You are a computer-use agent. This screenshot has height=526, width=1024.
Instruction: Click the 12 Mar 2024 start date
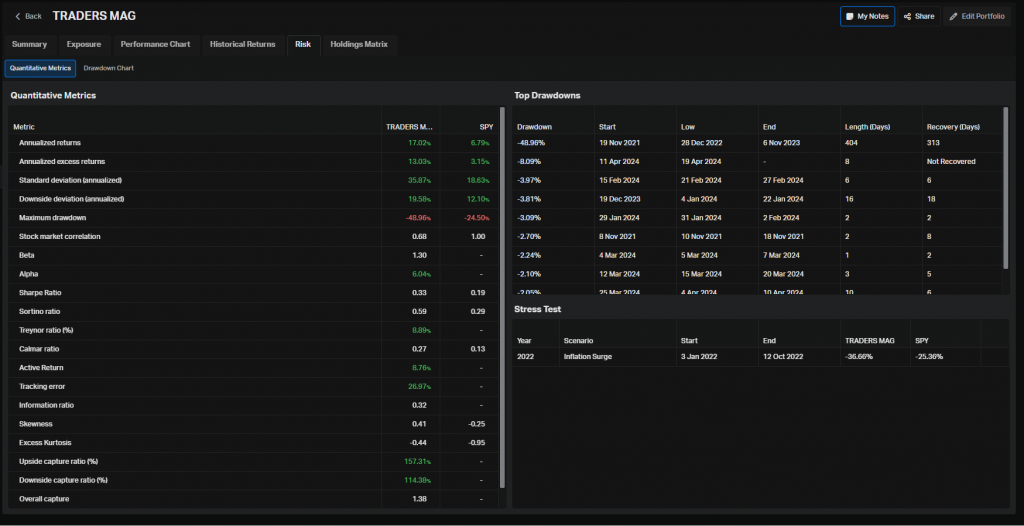point(619,274)
